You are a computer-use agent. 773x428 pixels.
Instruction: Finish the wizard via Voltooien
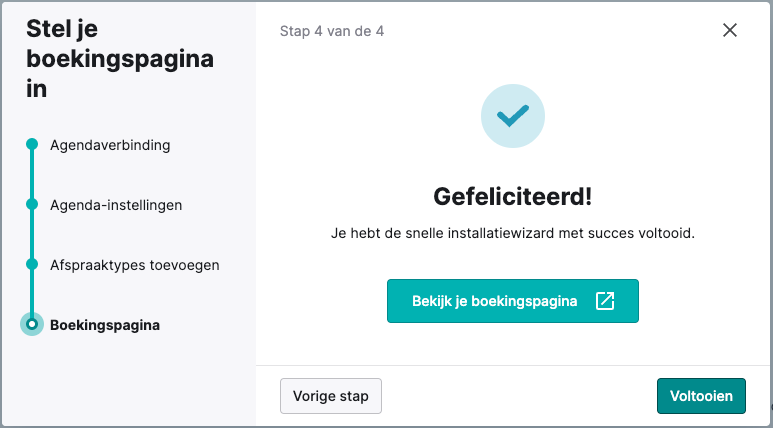tap(701, 396)
